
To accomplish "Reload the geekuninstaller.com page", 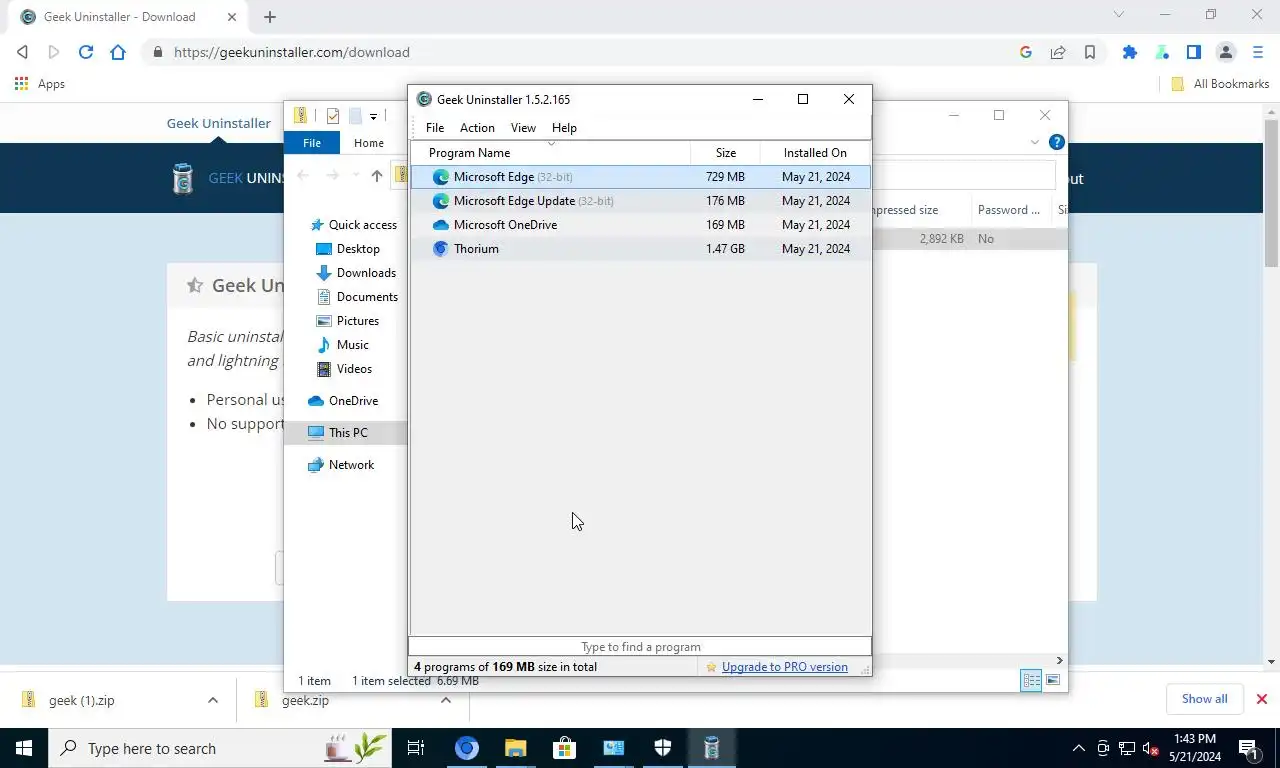I will [x=86, y=52].
